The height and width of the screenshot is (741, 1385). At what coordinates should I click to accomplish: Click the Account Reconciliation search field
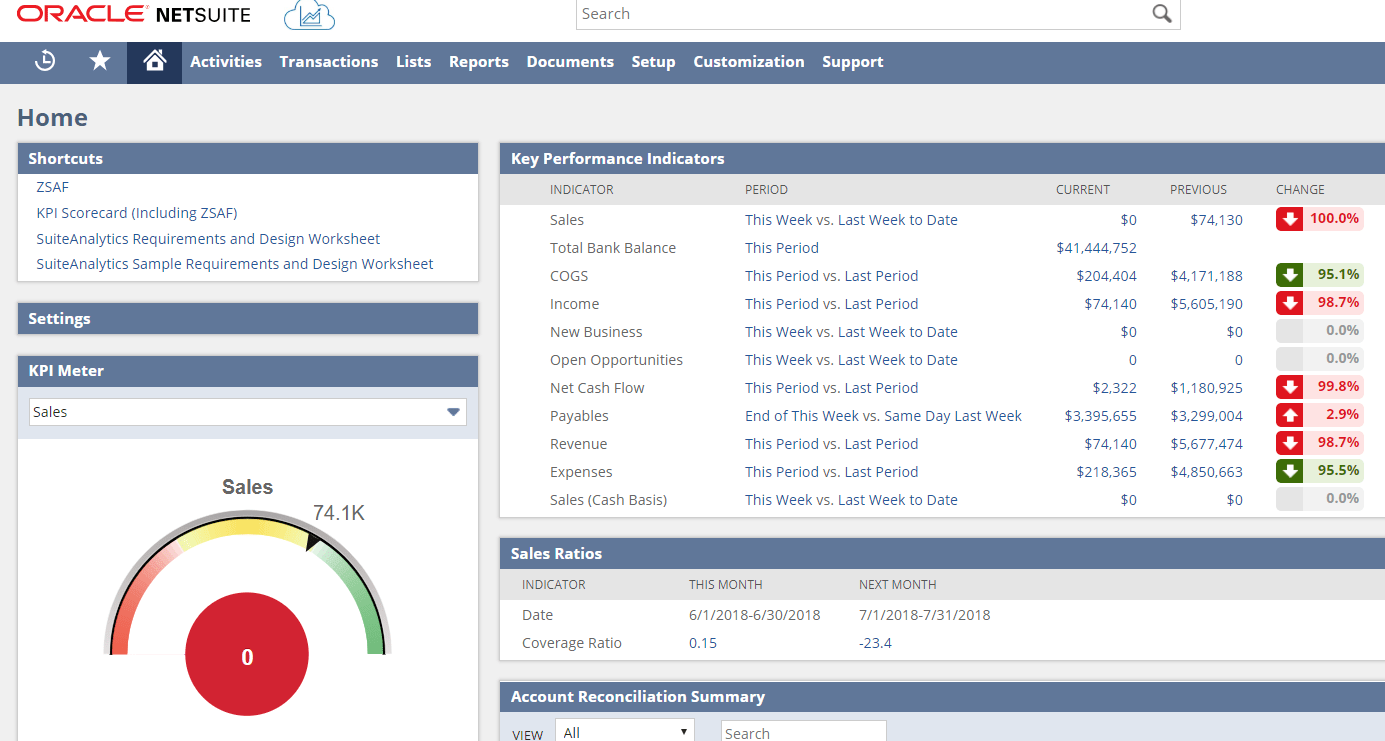802,732
